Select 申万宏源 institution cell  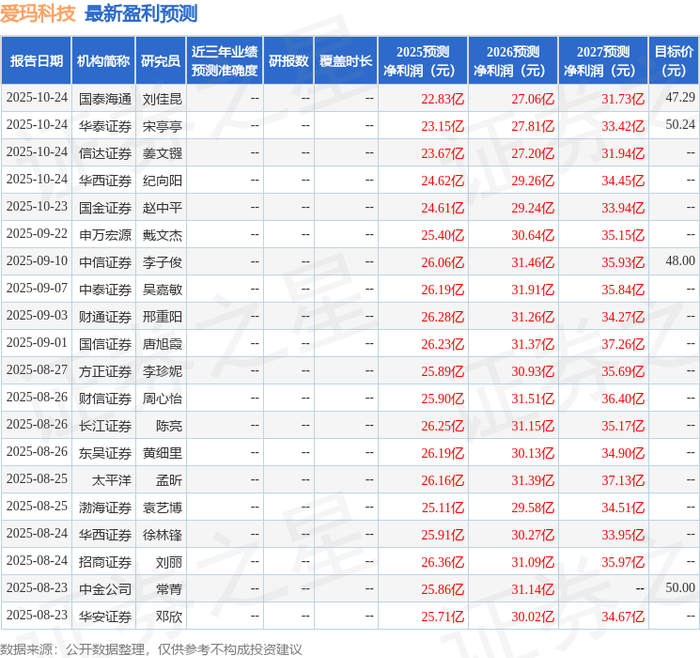tap(105, 235)
